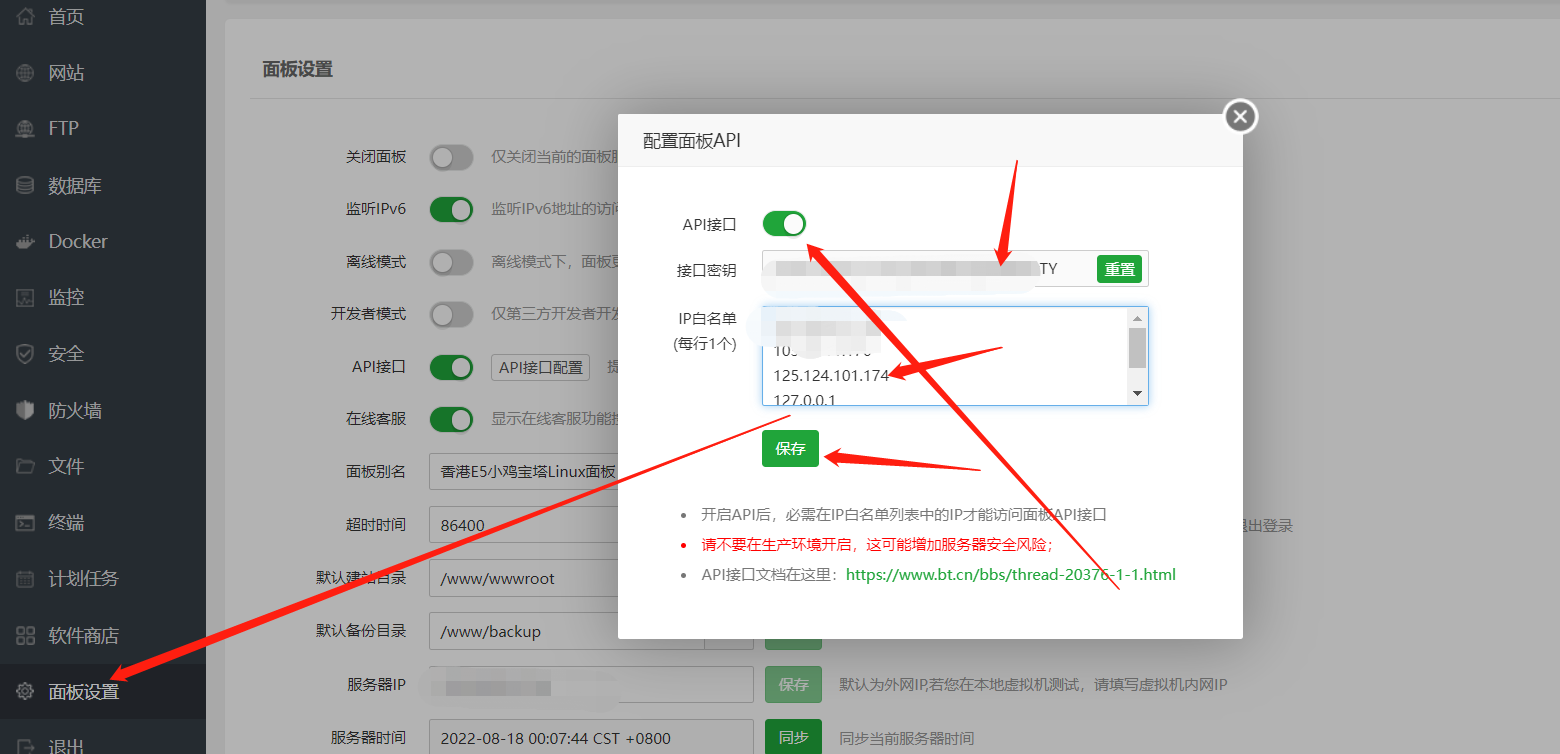Select the FTP section in sidebar
Viewport: 1560px width, 754px height.
coord(62,128)
